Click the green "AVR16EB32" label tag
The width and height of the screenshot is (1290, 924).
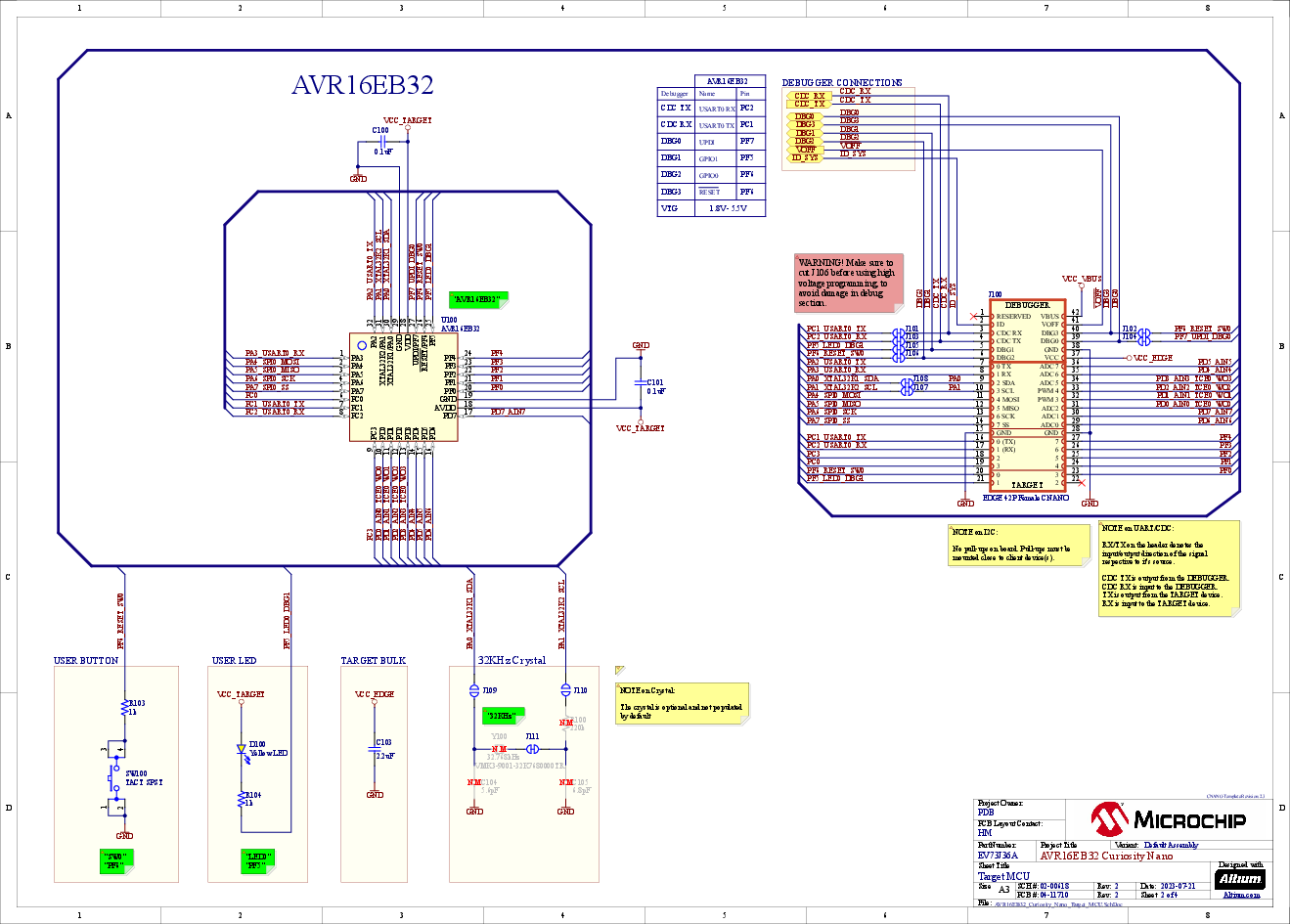click(477, 299)
